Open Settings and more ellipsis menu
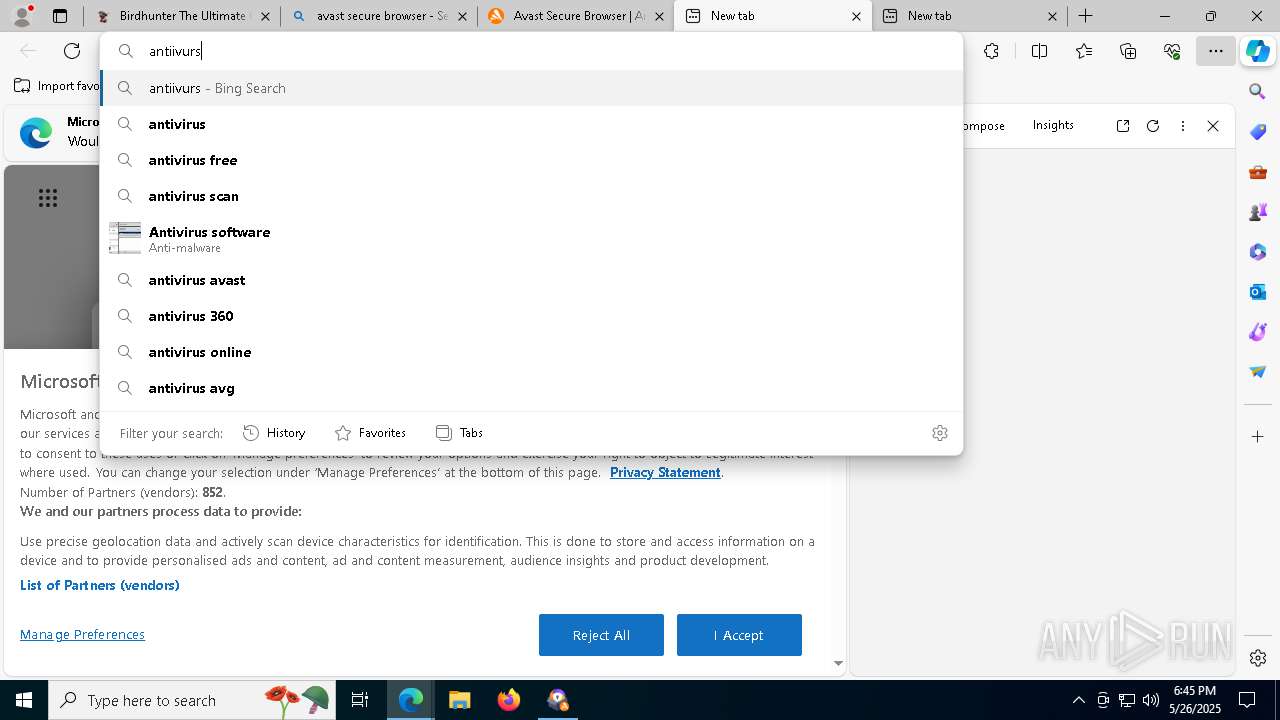The image size is (1280, 720). click(1216, 51)
